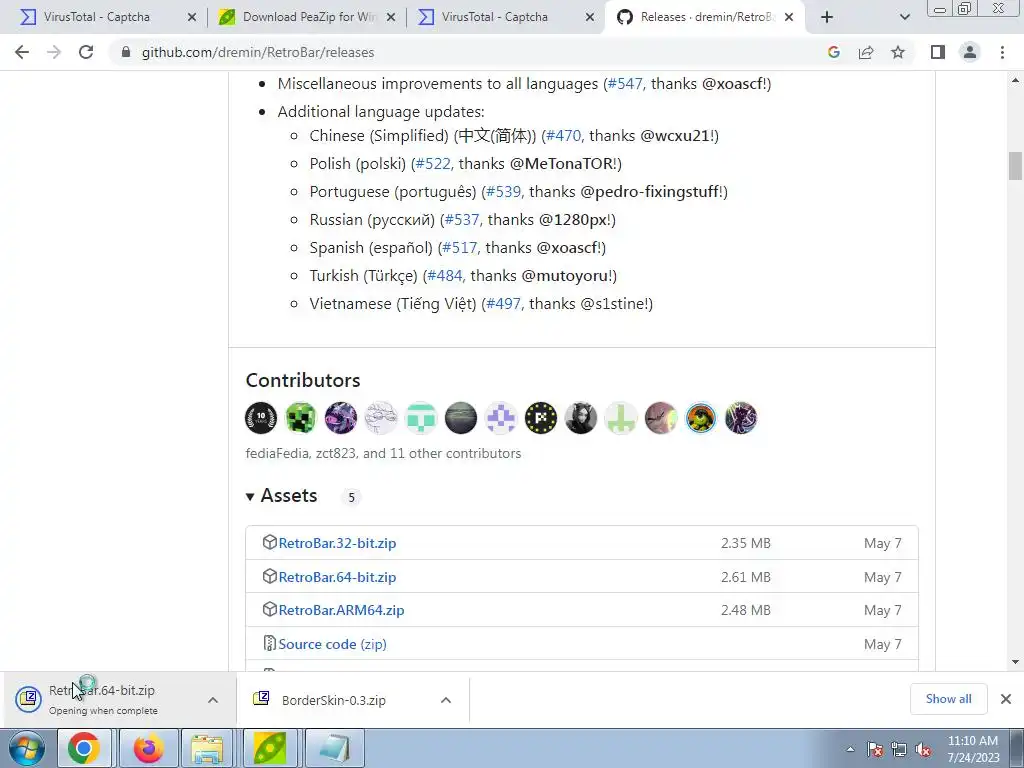Viewport: 1024px width, 768px height.
Task: Click the Google icon in address bar
Action: [x=833, y=52]
